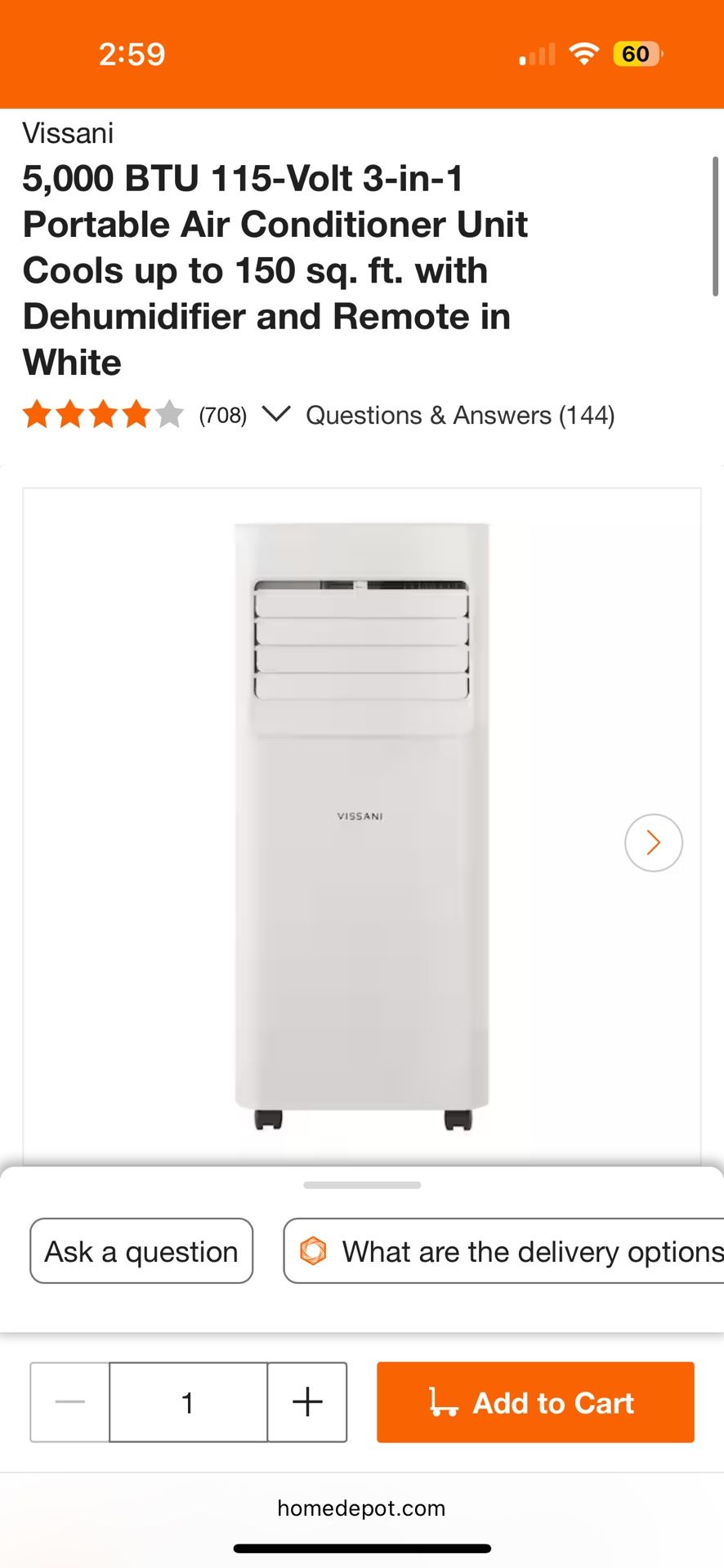Tap the Wi-Fi status icon
The image size is (724, 1568).
click(583, 54)
